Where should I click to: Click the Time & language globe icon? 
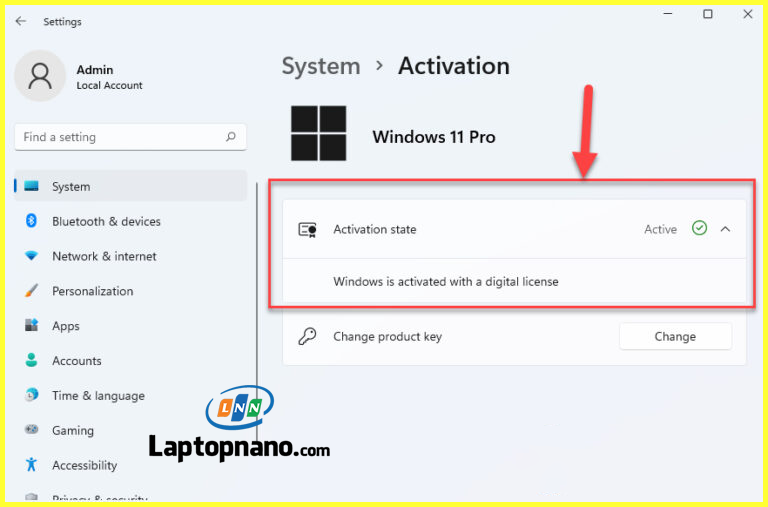(x=31, y=395)
